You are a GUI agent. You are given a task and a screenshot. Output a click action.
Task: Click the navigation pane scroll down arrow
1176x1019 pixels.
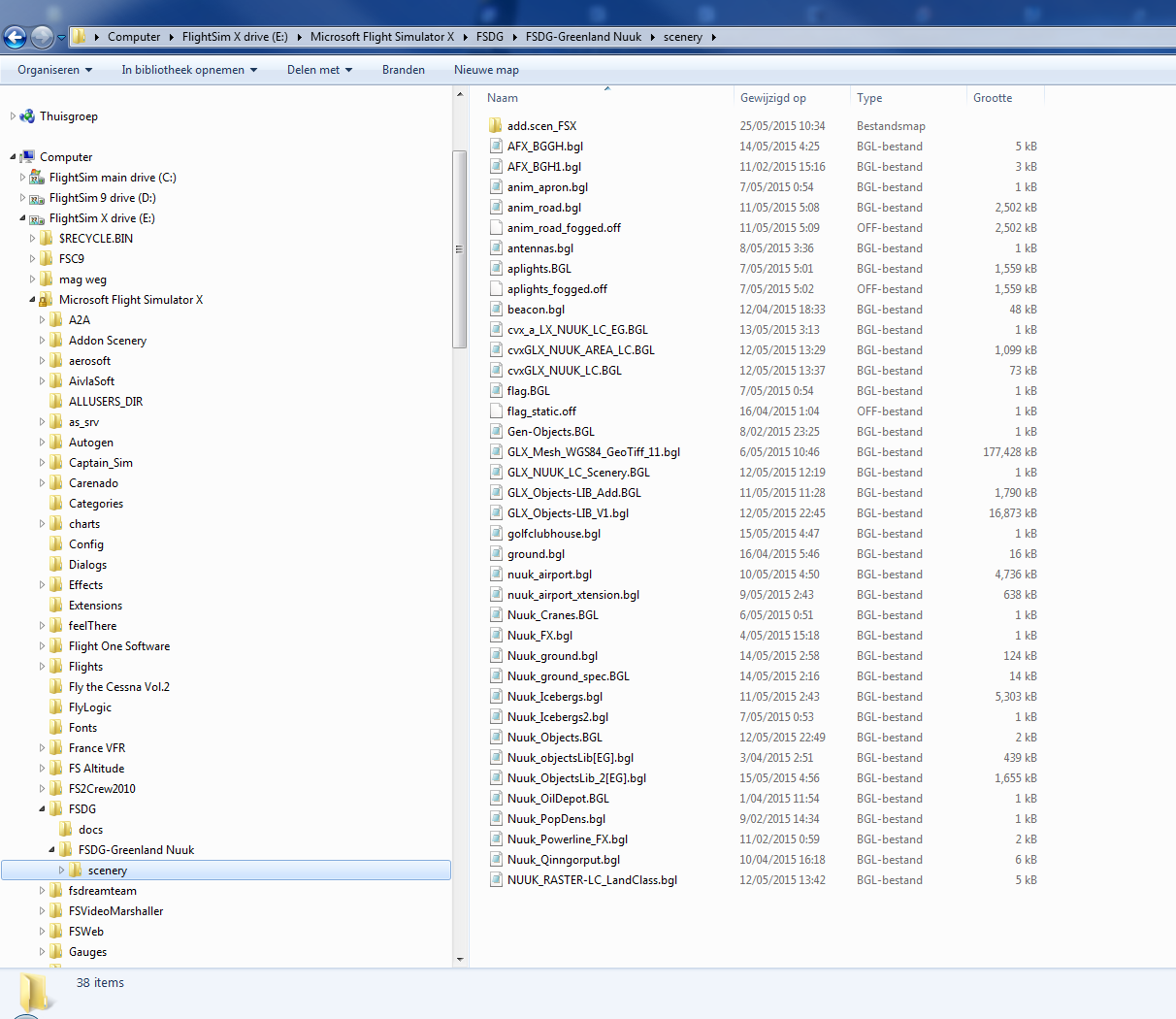pyautogui.click(x=460, y=960)
